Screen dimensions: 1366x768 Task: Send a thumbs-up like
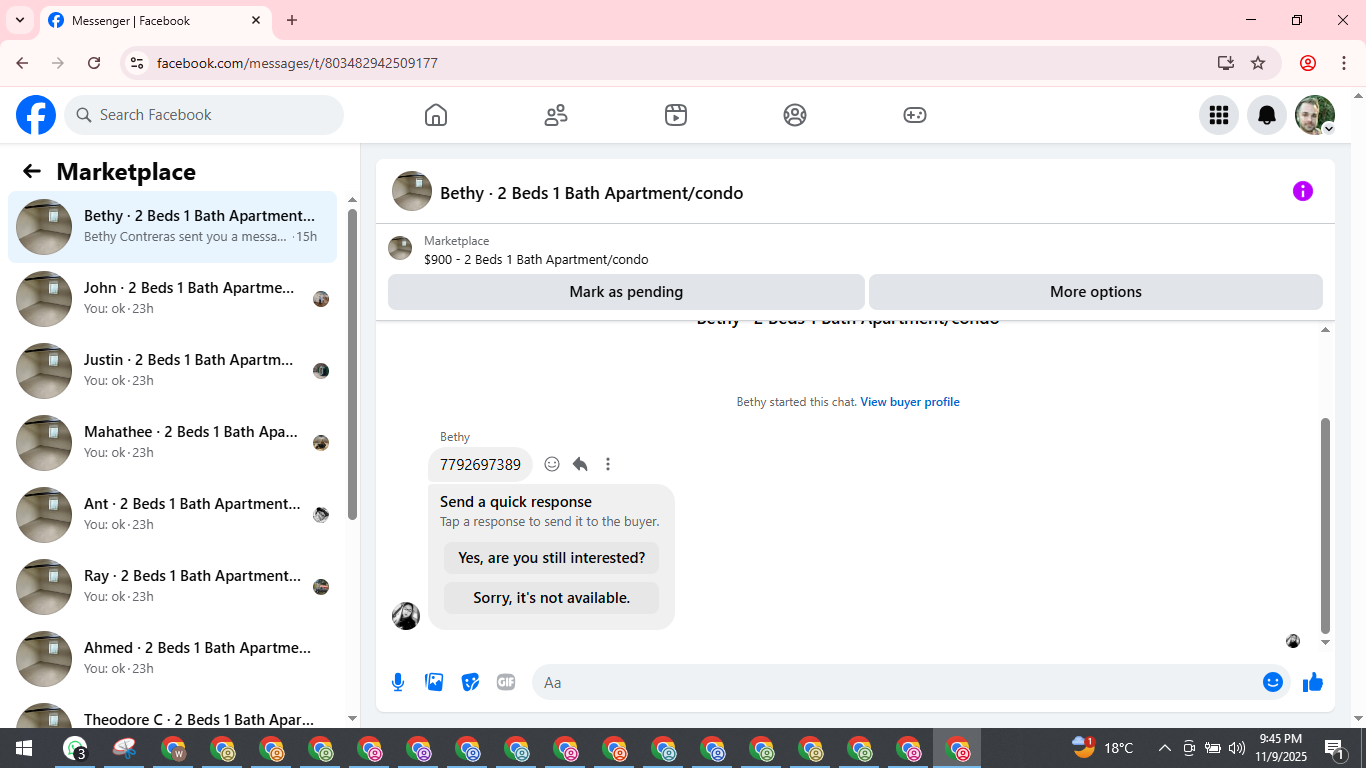[x=1313, y=682]
